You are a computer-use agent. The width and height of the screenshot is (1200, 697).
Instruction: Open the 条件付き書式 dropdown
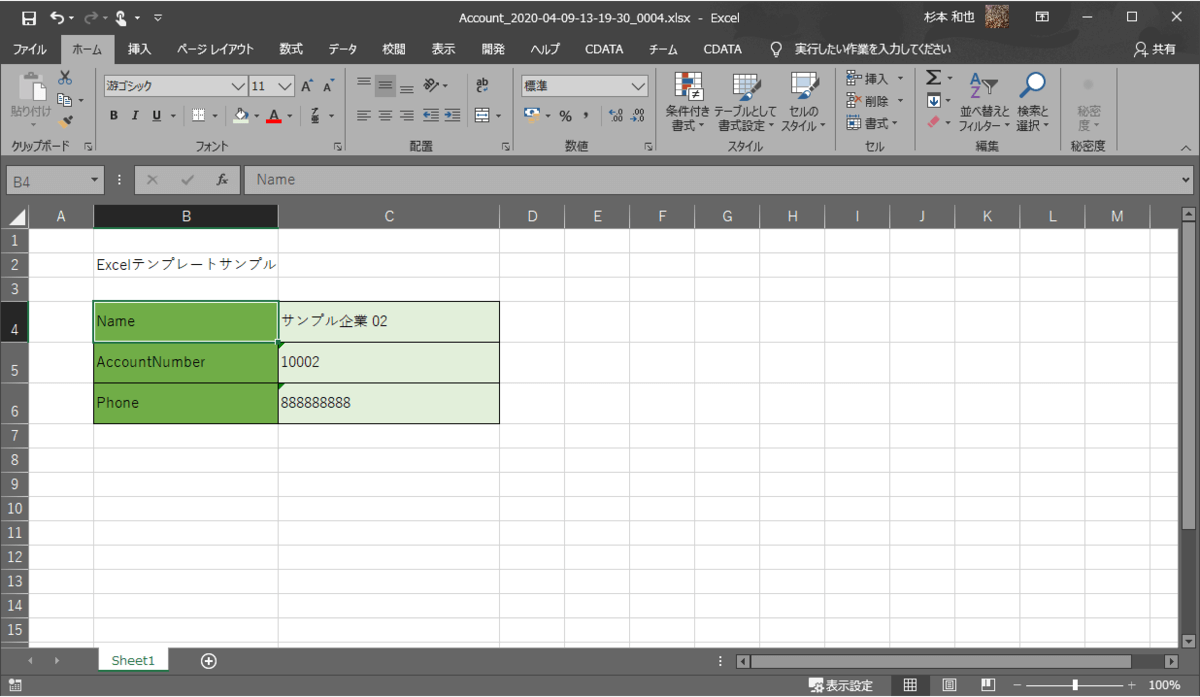(687, 102)
